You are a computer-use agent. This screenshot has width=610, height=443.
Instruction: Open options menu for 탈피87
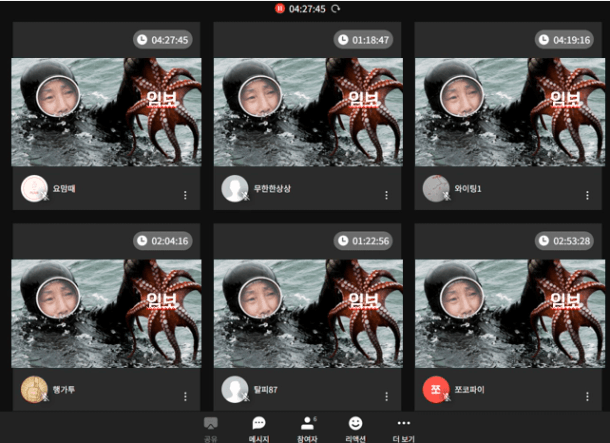[x=386, y=396]
